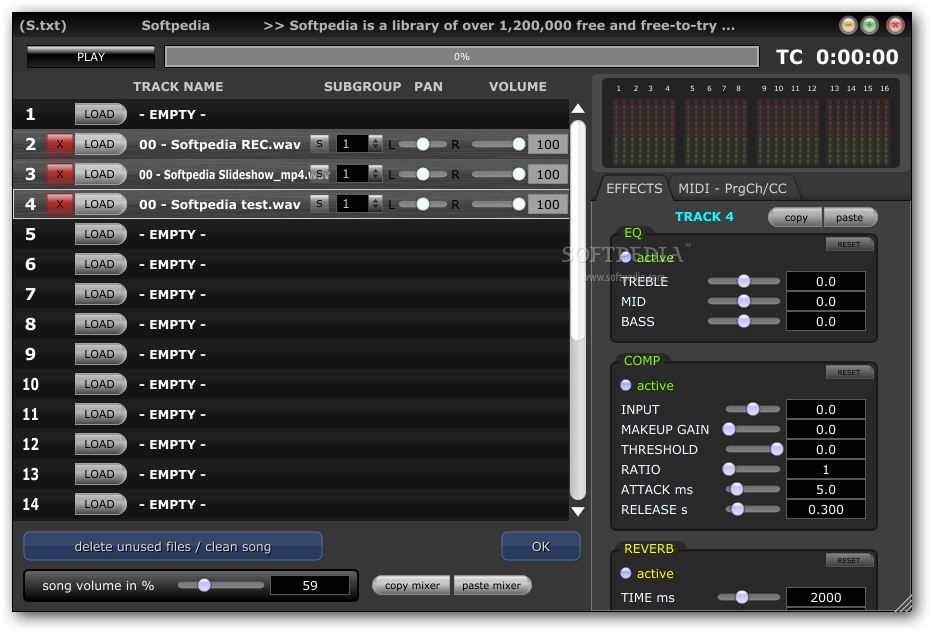The height and width of the screenshot is (632, 932).
Task: Click the track 4 volume value field
Action: pyautogui.click(x=547, y=205)
